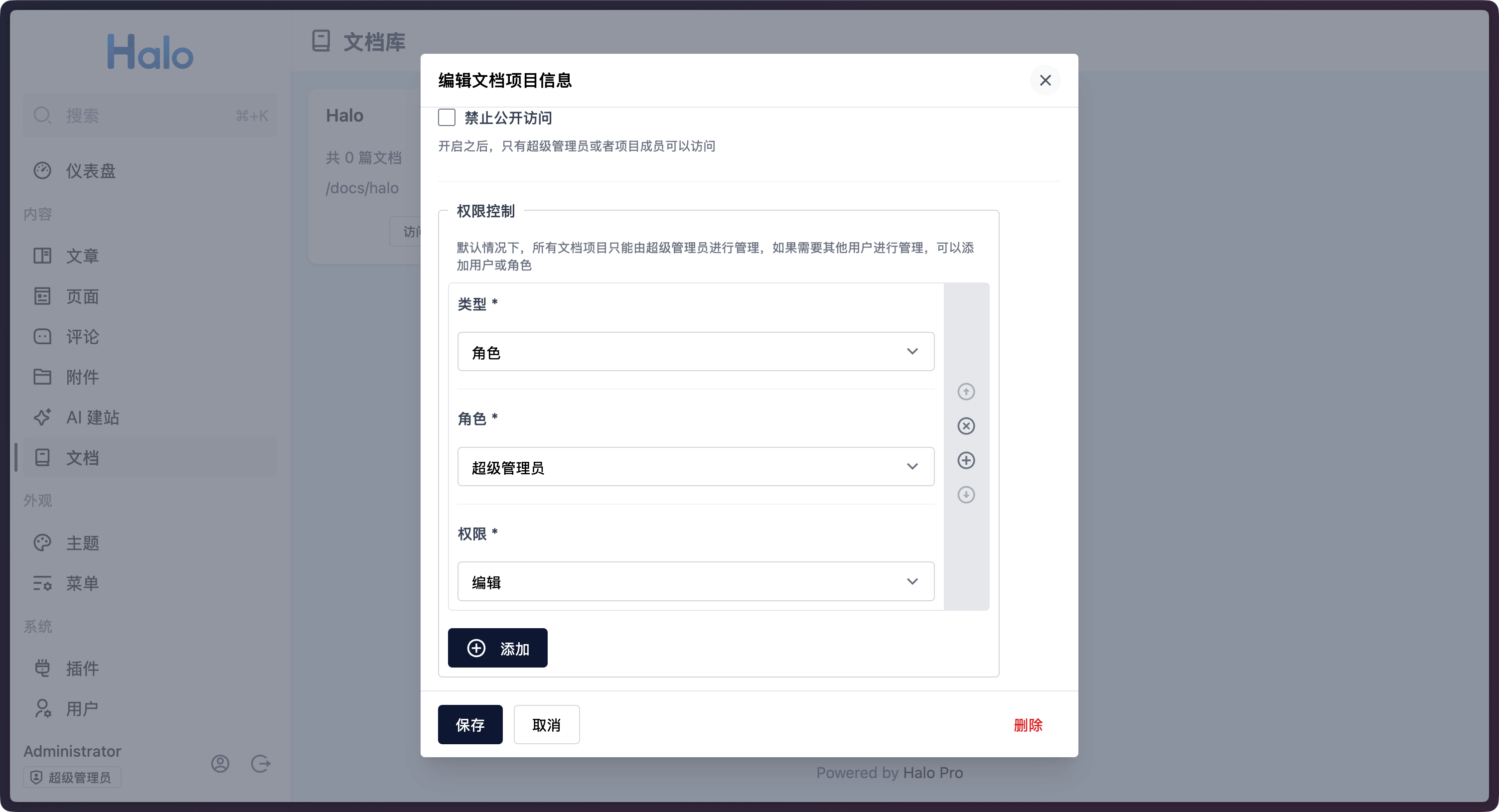Click the red 删除 link
Screen dimensions: 1499x812
click(1028, 725)
